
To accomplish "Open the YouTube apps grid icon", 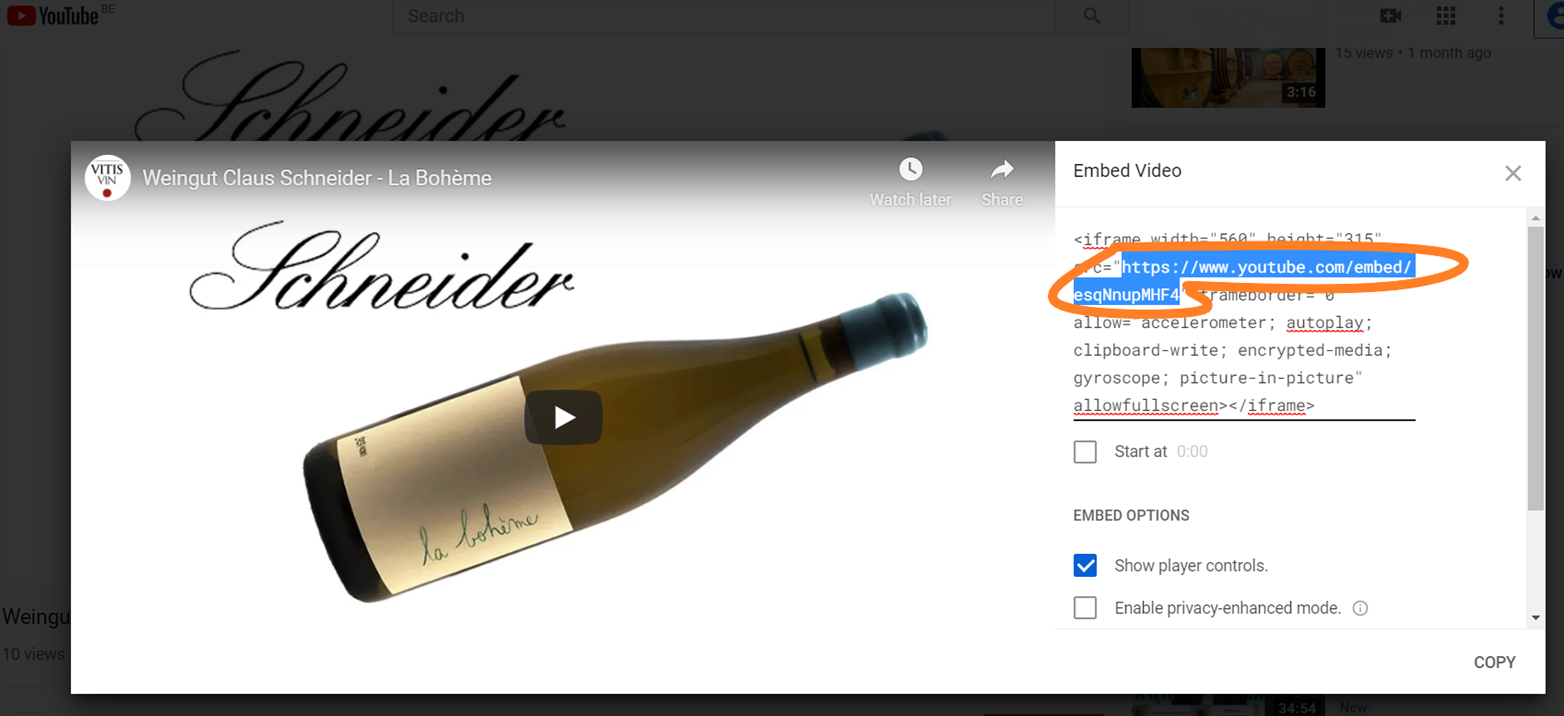I will 1445,16.
